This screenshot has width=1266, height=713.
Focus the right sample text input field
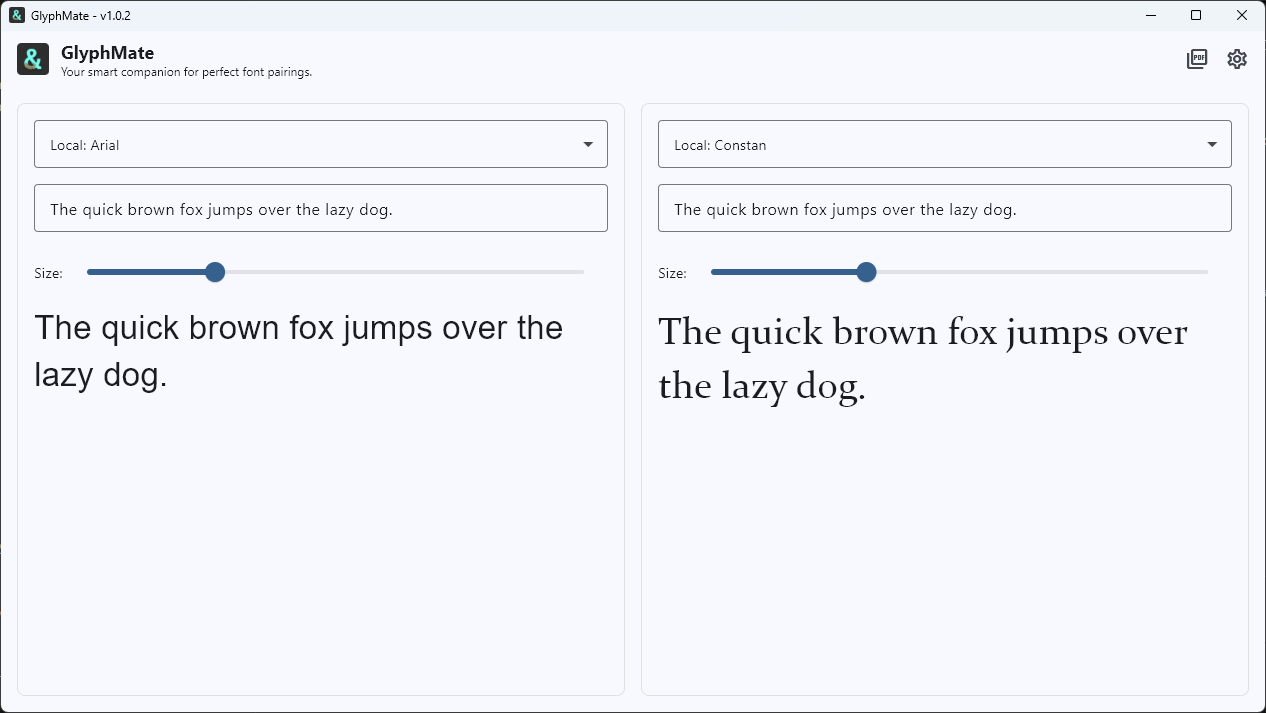pos(944,209)
